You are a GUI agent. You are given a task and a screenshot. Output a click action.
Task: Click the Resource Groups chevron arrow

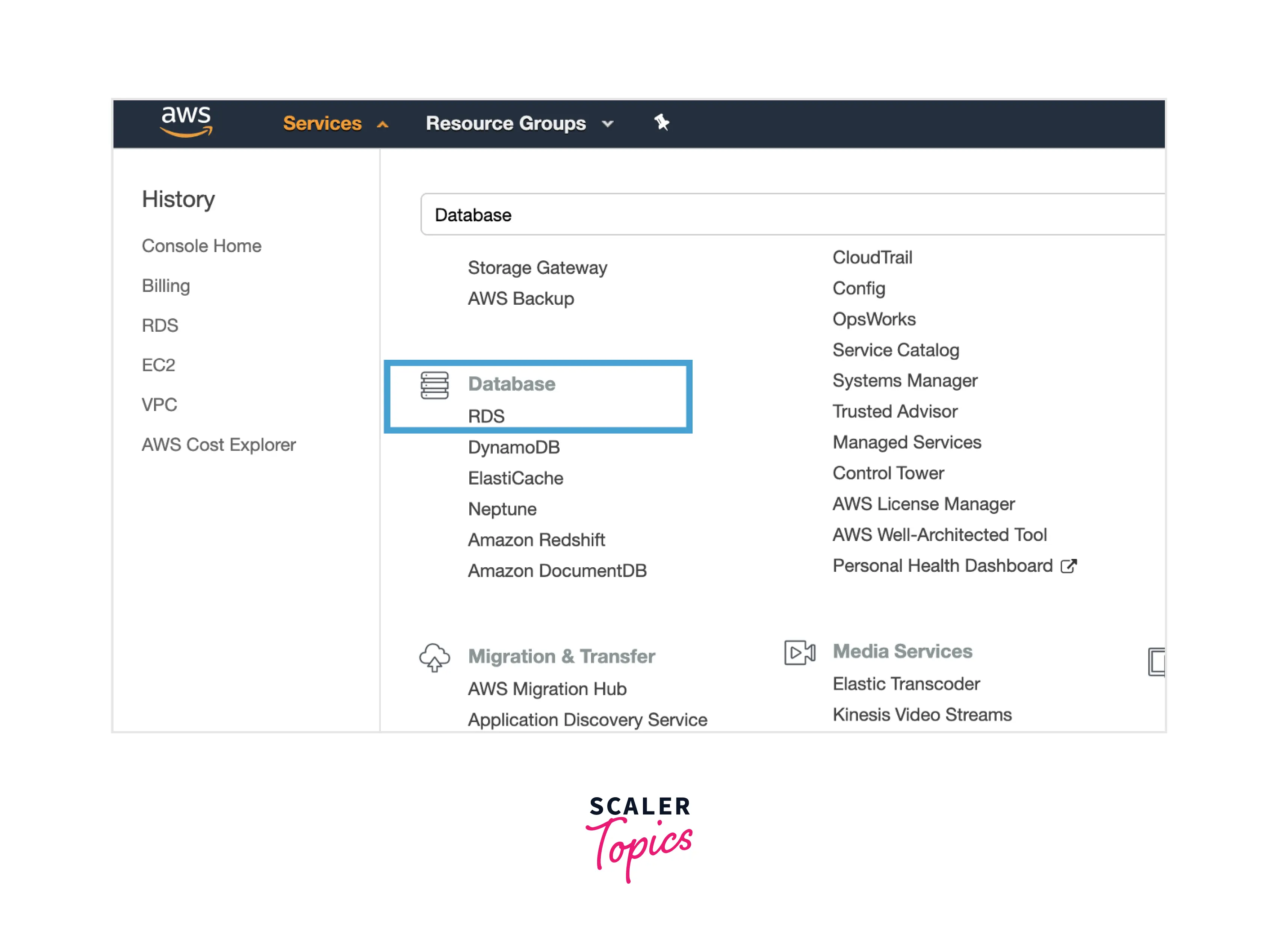tap(607, 124)
